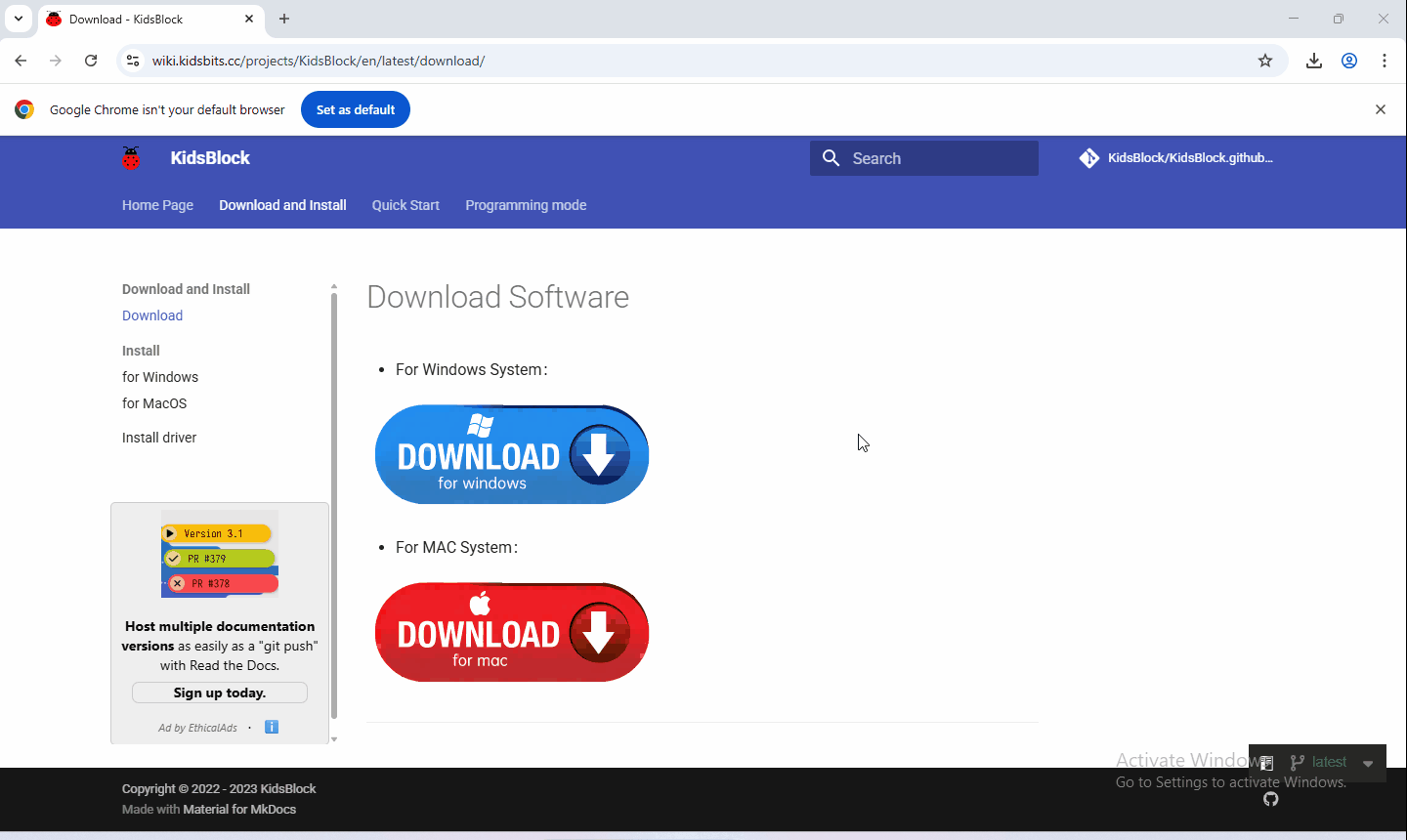Click the Download for windows button
Screen dimensions: 1407x840
point(512,454)
